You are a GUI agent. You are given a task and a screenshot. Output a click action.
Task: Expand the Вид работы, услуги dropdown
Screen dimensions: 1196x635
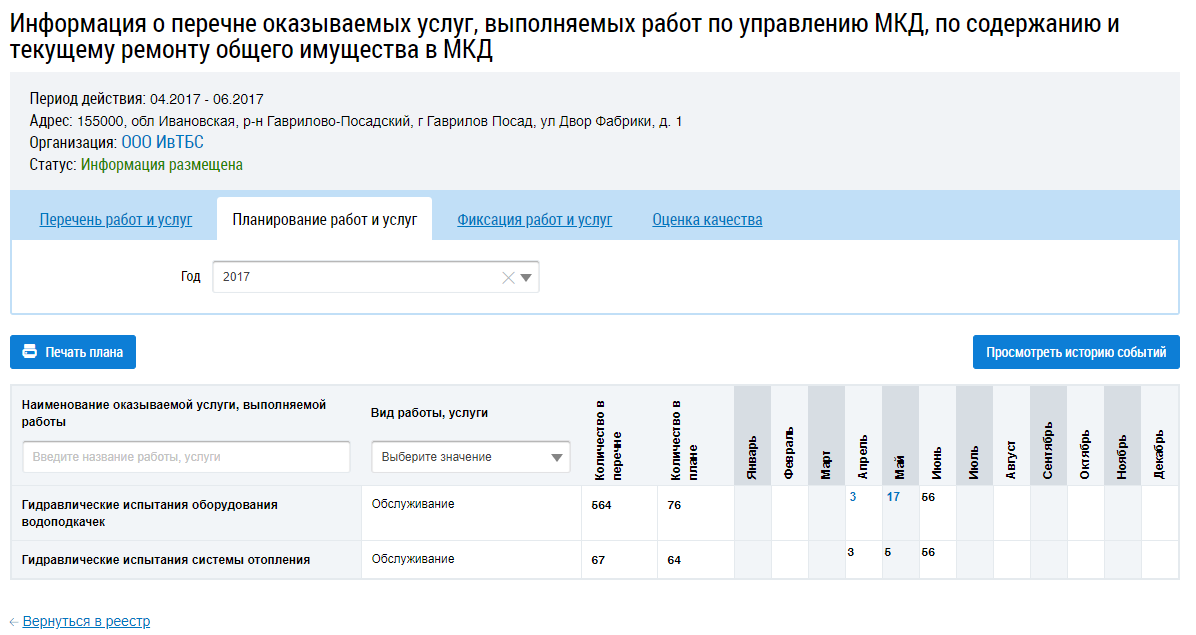click(557, 457)
